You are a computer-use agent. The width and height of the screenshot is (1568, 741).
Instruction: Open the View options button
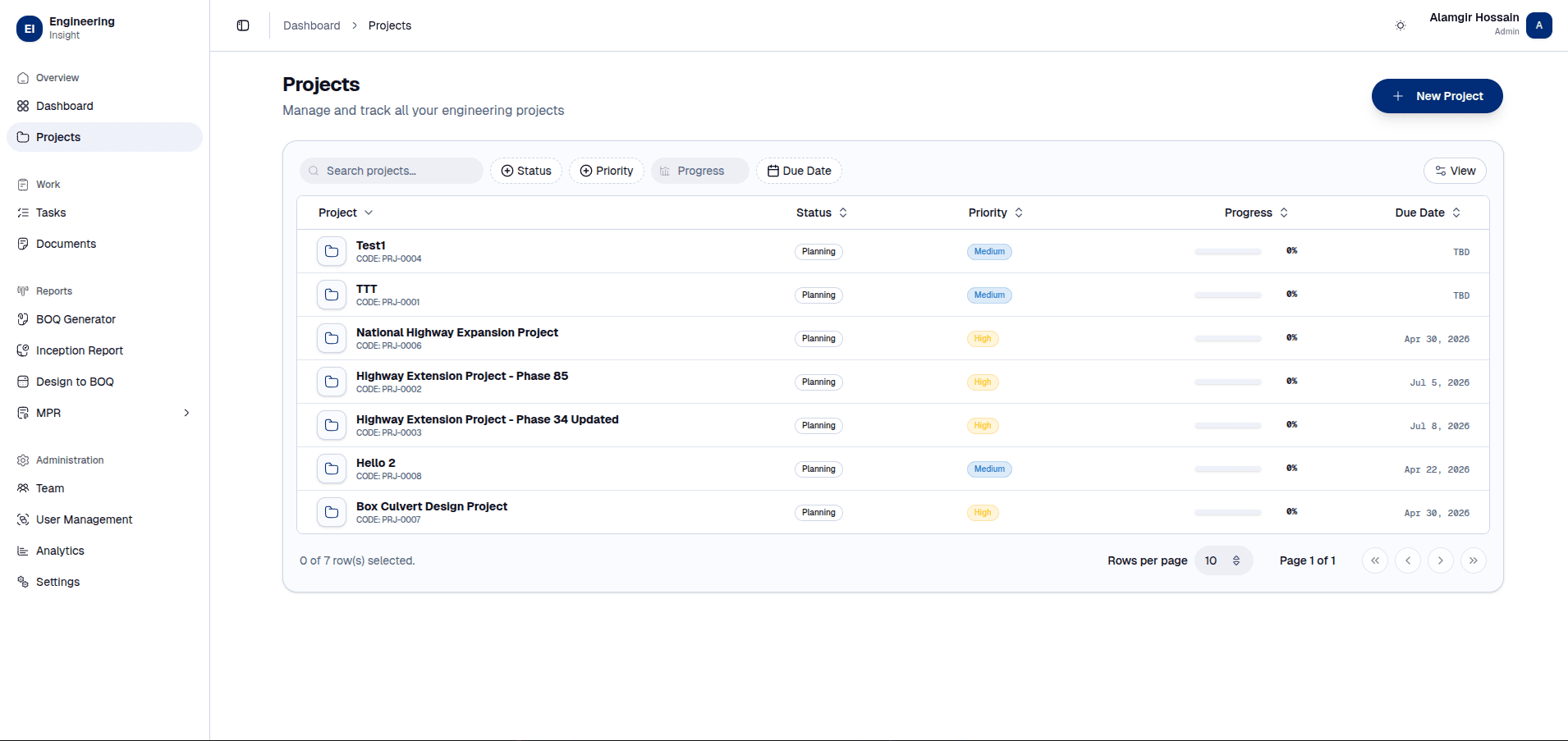pyautogui.click(x=1455, y=171)
